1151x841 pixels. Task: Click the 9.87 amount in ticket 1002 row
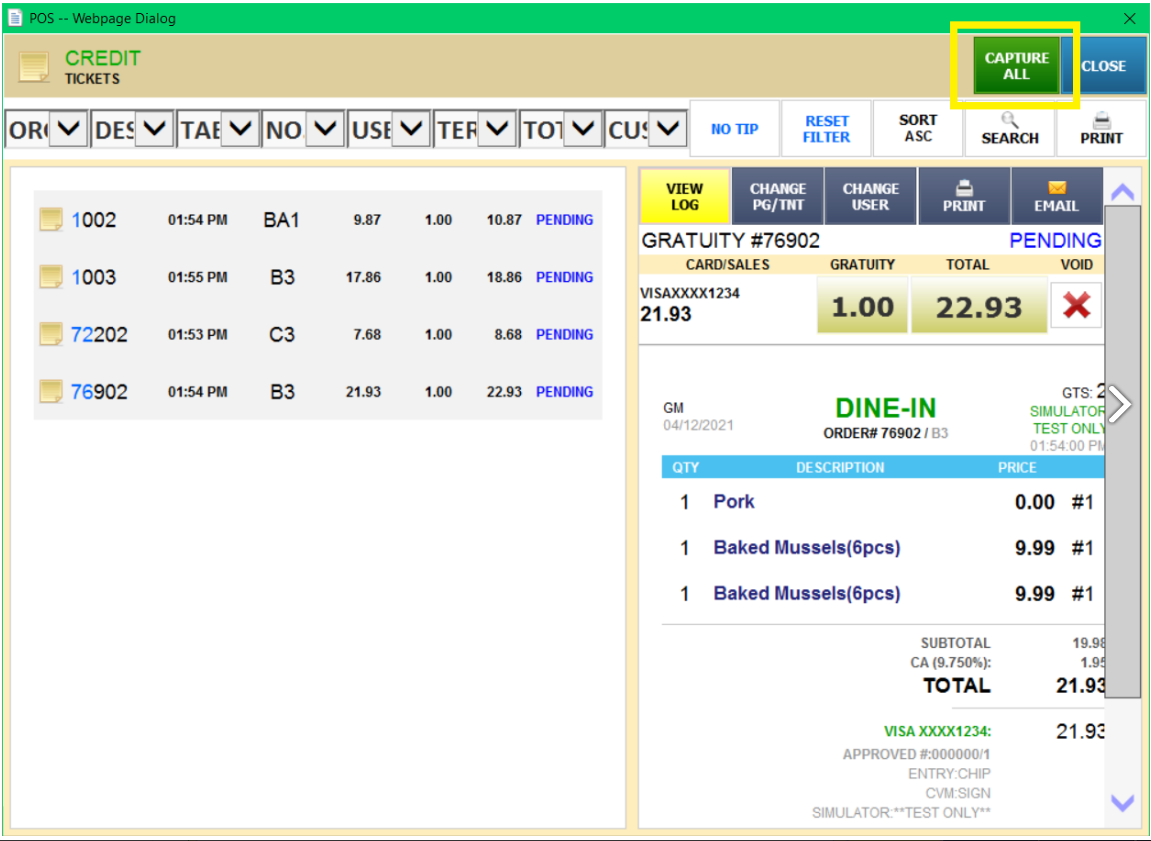367,219
